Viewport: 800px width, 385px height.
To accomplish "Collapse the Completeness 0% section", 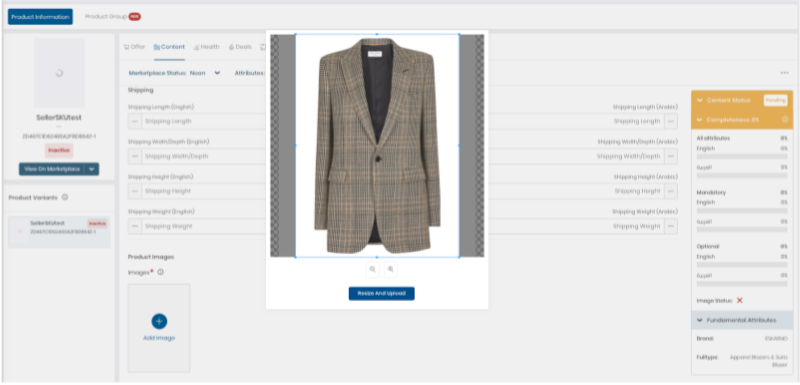I will 699,120.
